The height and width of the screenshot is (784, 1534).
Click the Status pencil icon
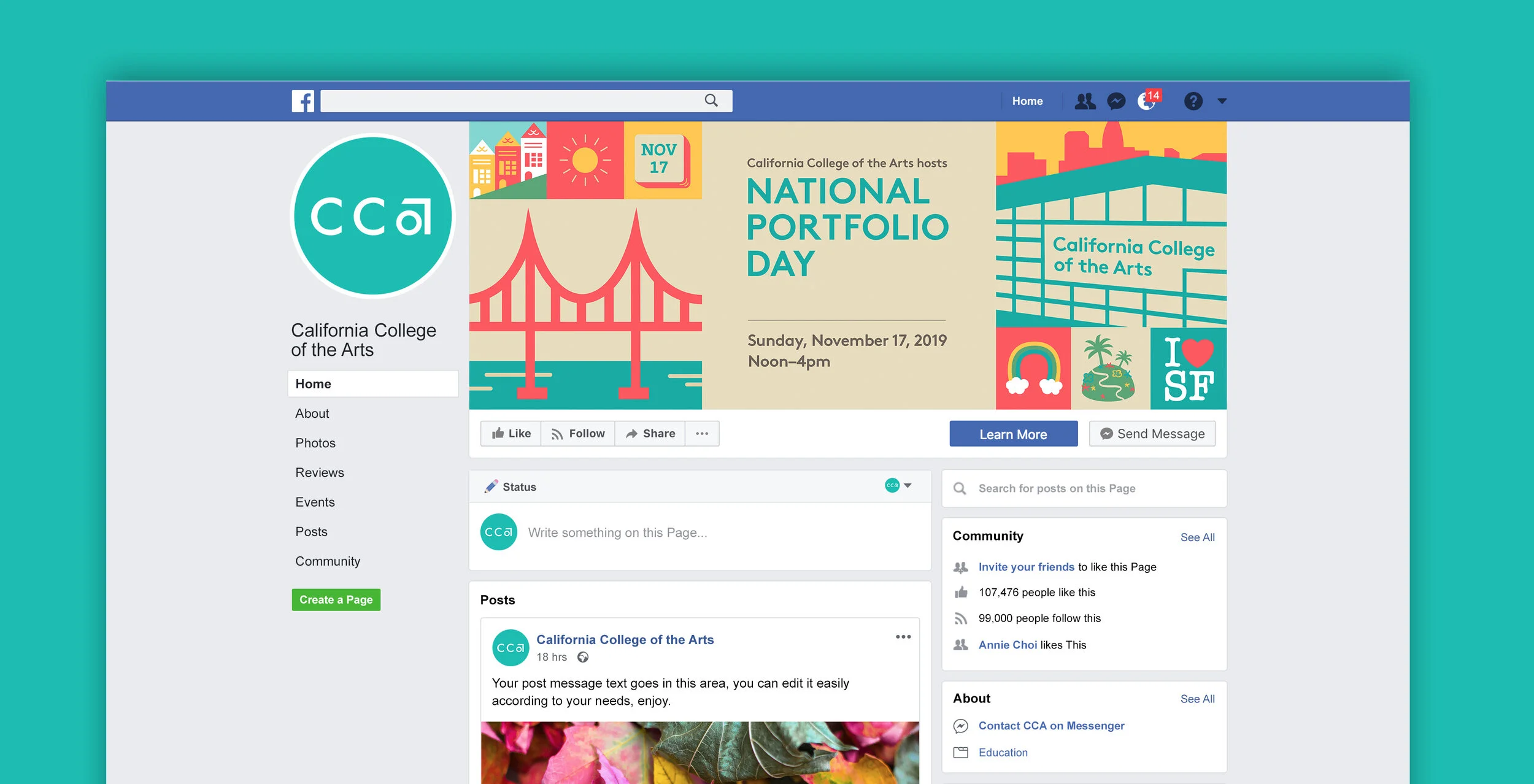click(x=491, y=486)
